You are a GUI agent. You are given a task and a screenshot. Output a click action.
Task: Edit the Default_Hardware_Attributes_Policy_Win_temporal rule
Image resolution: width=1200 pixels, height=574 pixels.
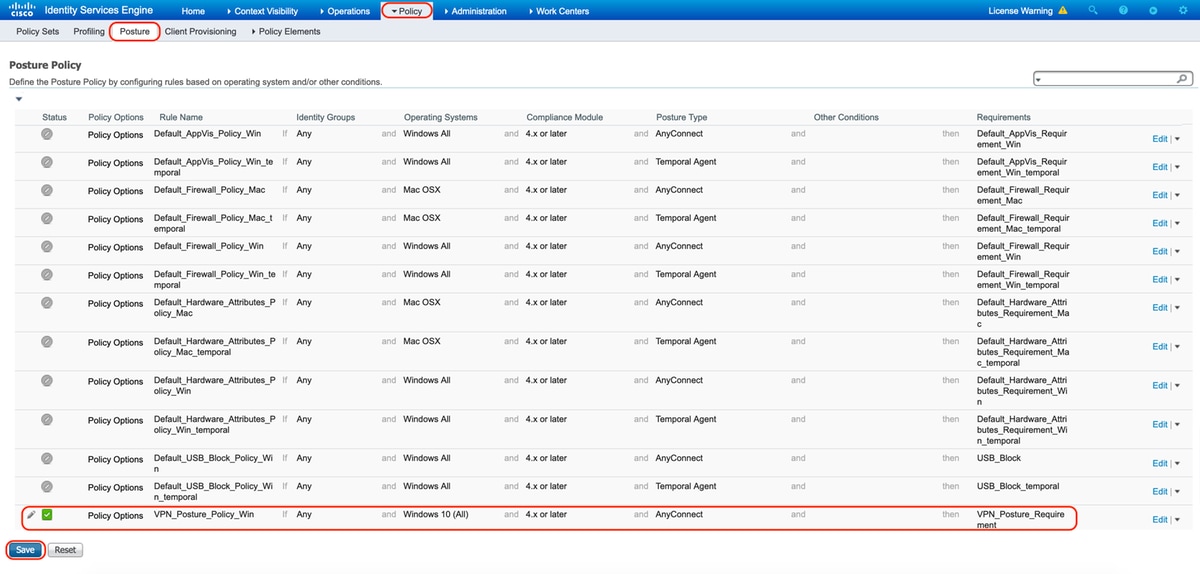tap(1160, 424)
